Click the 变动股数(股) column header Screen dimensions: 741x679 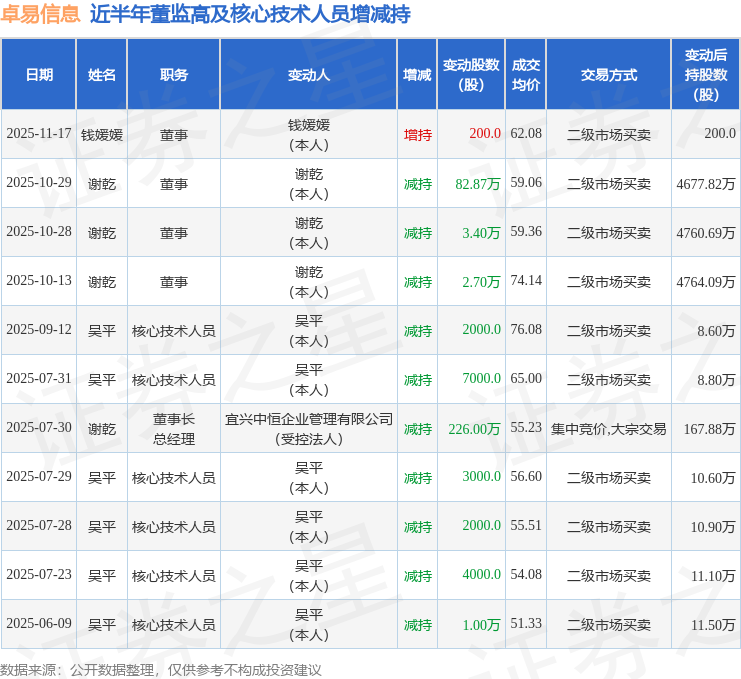tap(470, 75)
